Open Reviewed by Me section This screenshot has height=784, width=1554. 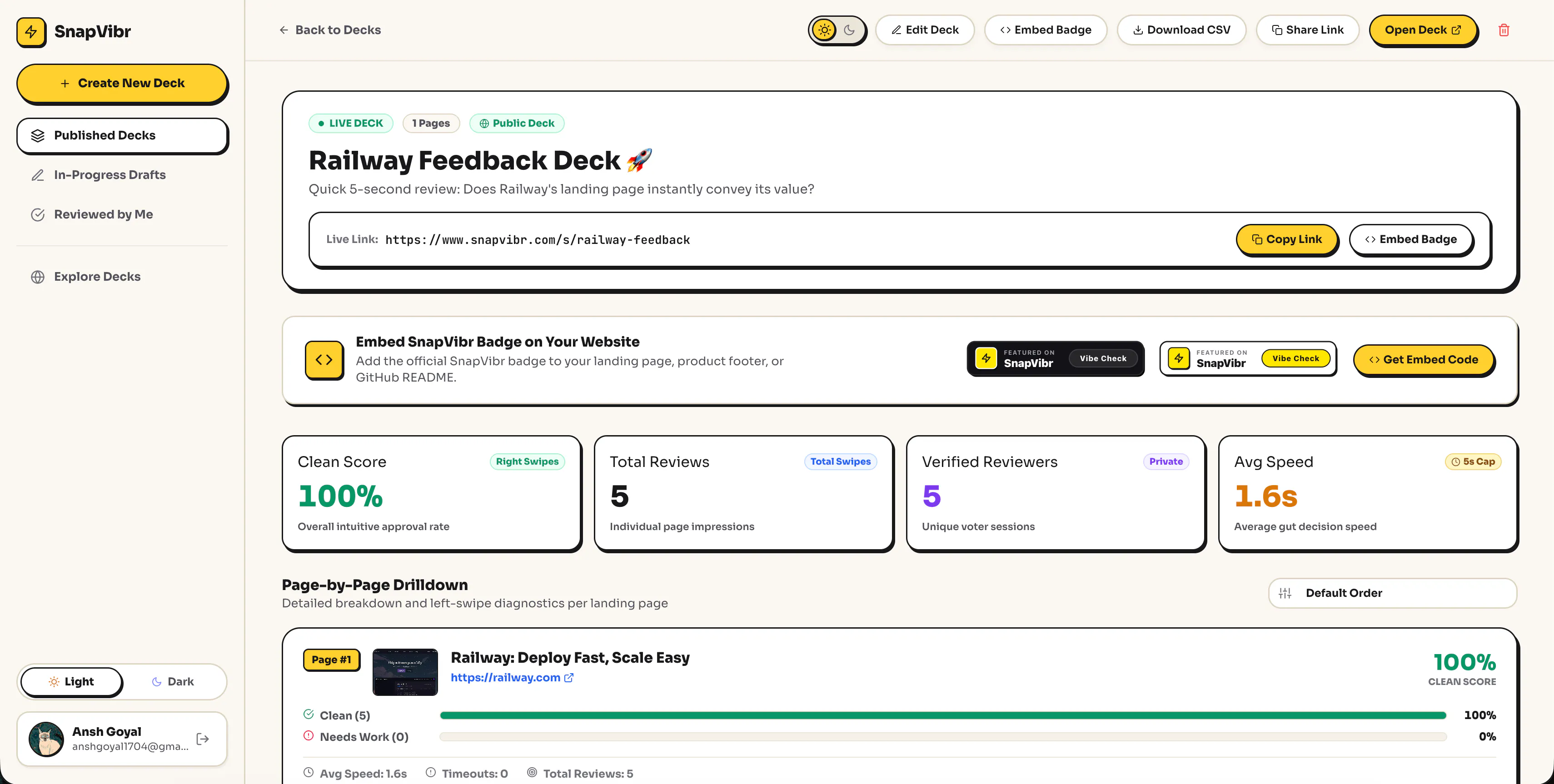[x=122, y=215]
